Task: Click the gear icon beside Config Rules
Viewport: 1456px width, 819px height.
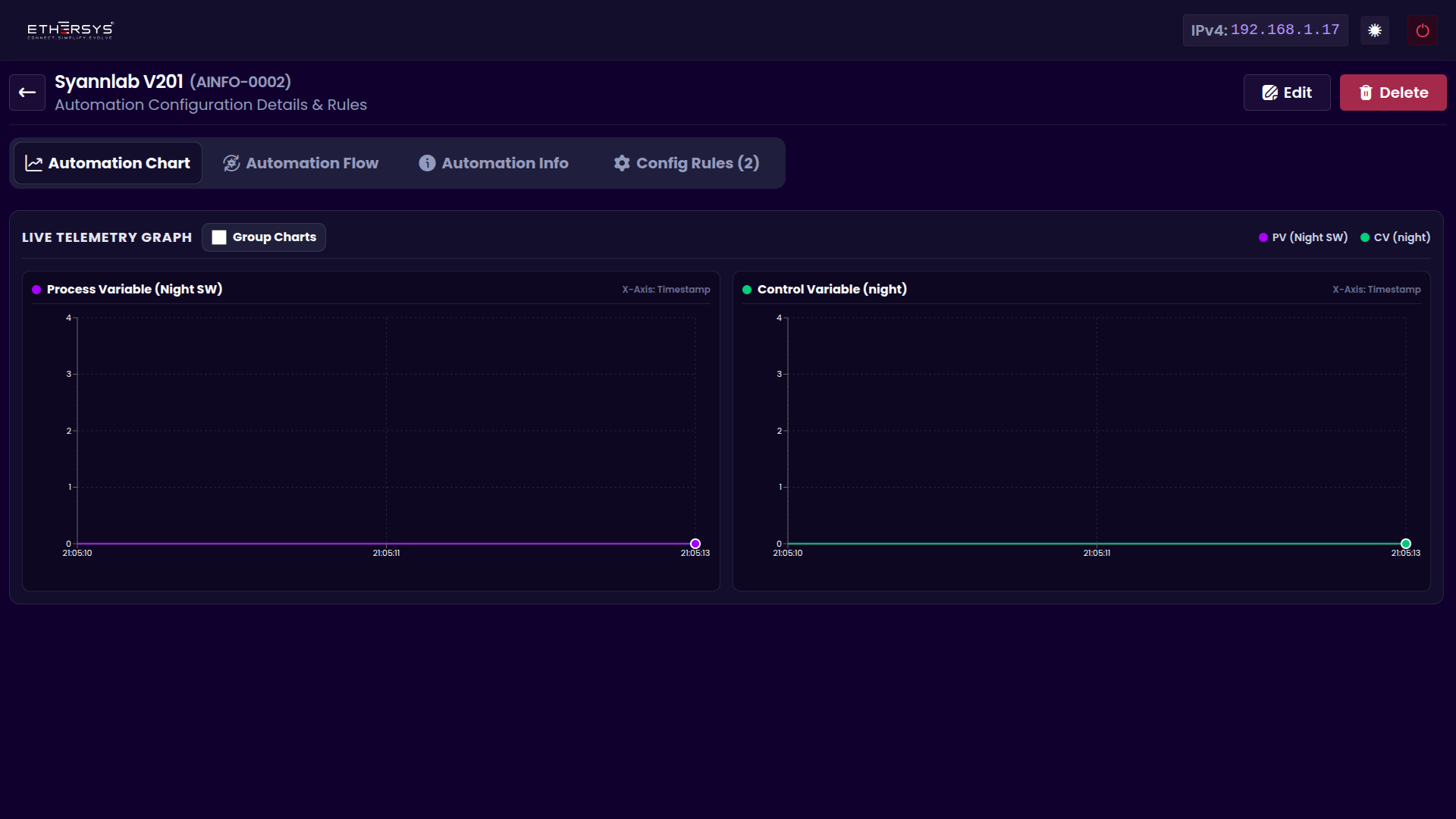Action: [622, 163]
